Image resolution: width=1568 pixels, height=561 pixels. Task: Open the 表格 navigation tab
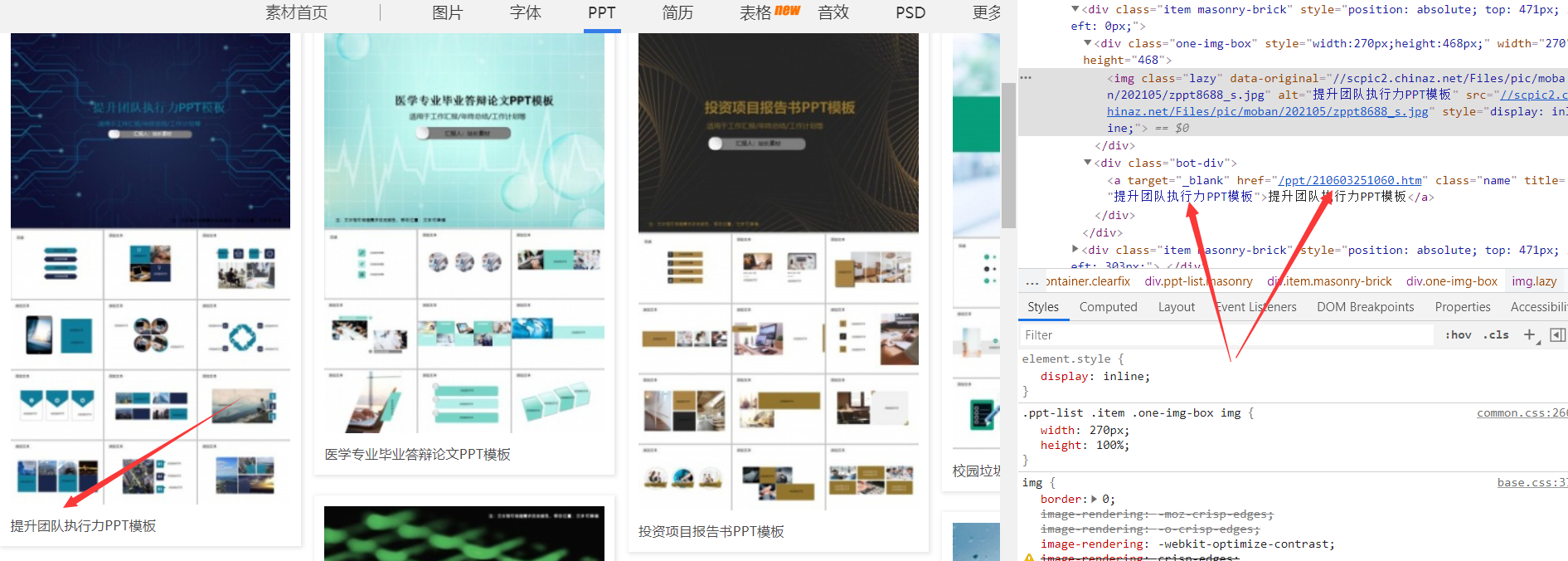click(x=755, y=12)
